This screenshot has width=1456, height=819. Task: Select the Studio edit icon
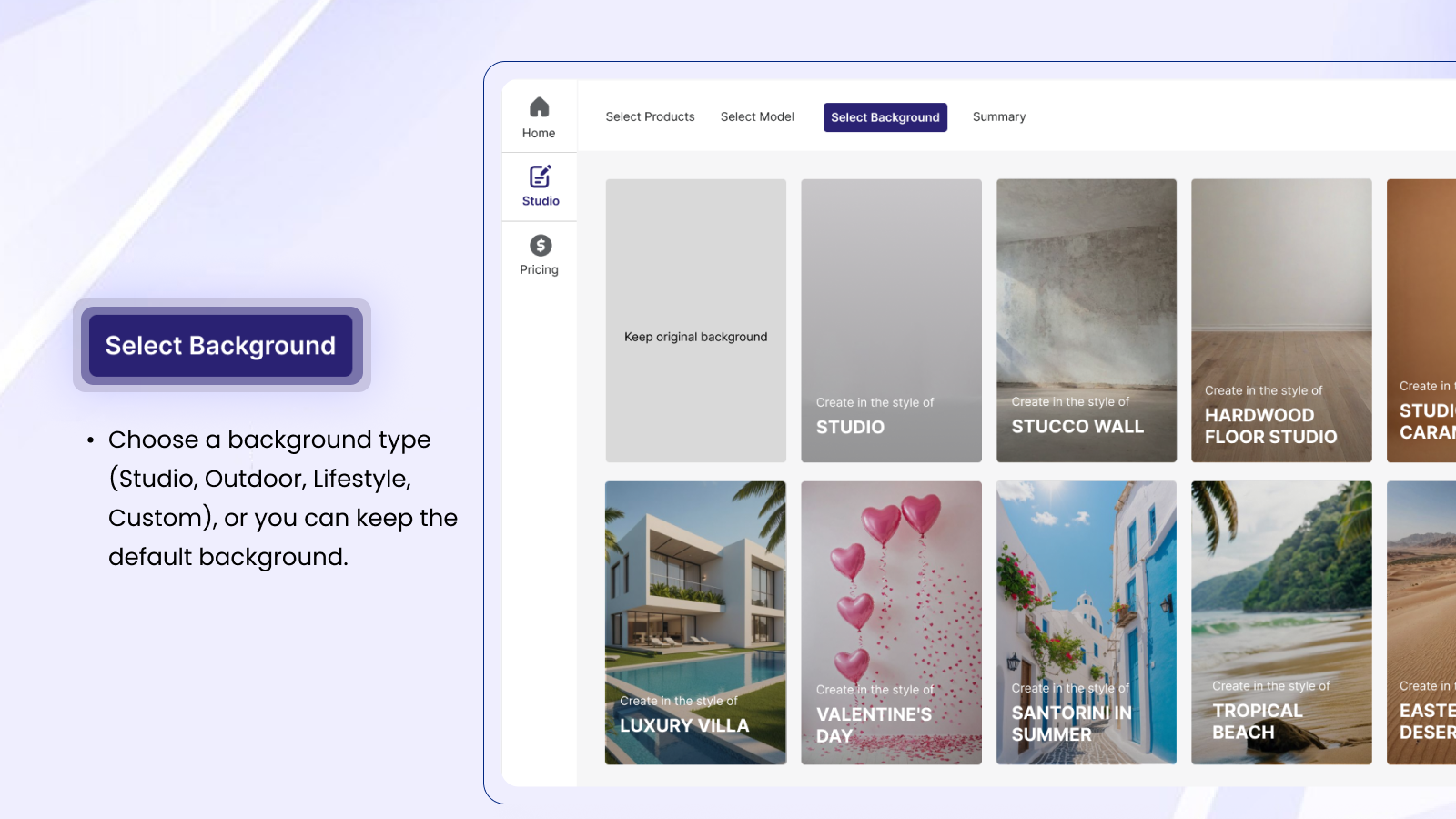[540, 176]
